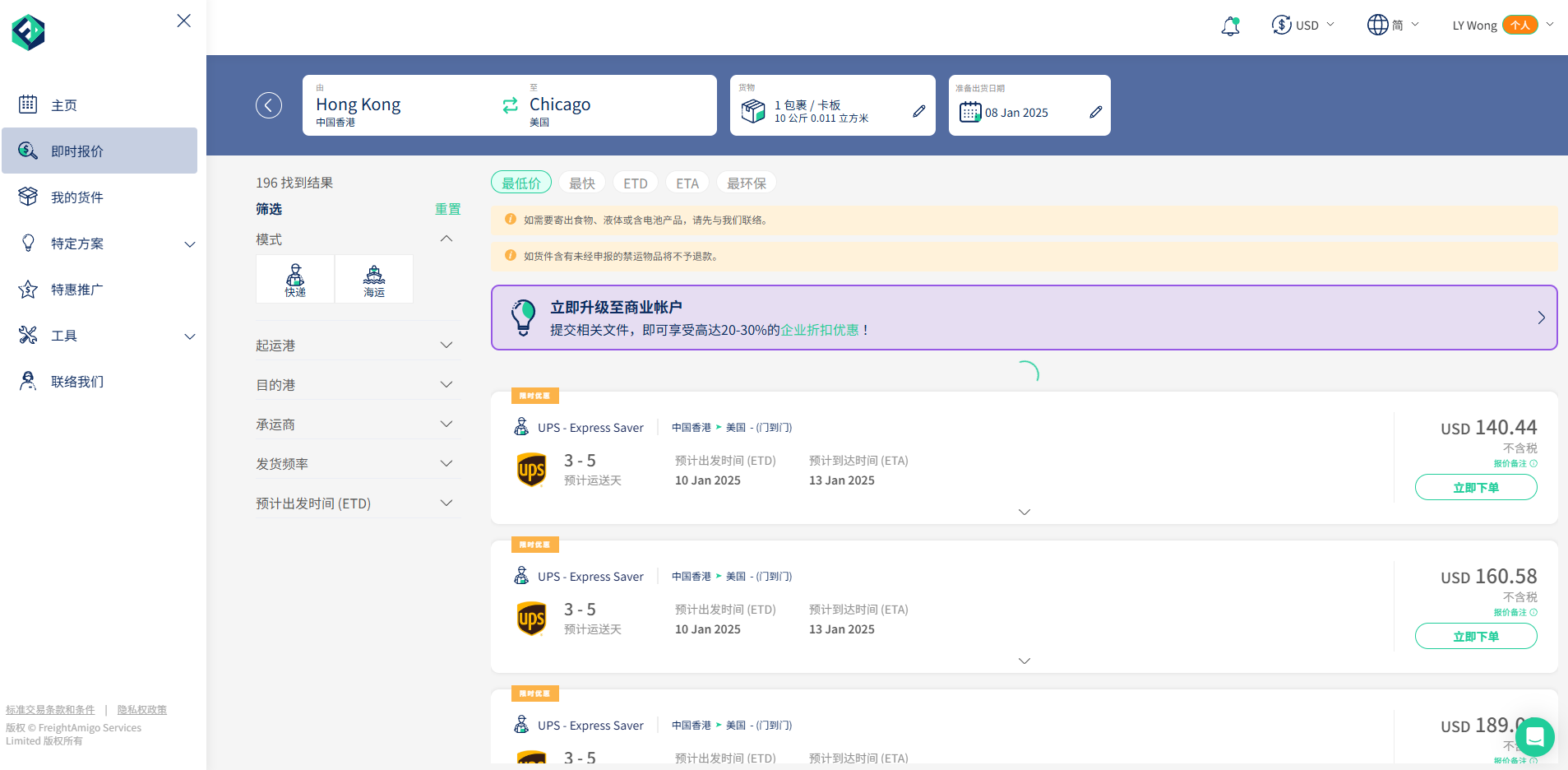
Task: Toggle the 快递 express mode filter
Action: (x=295, y=279)
